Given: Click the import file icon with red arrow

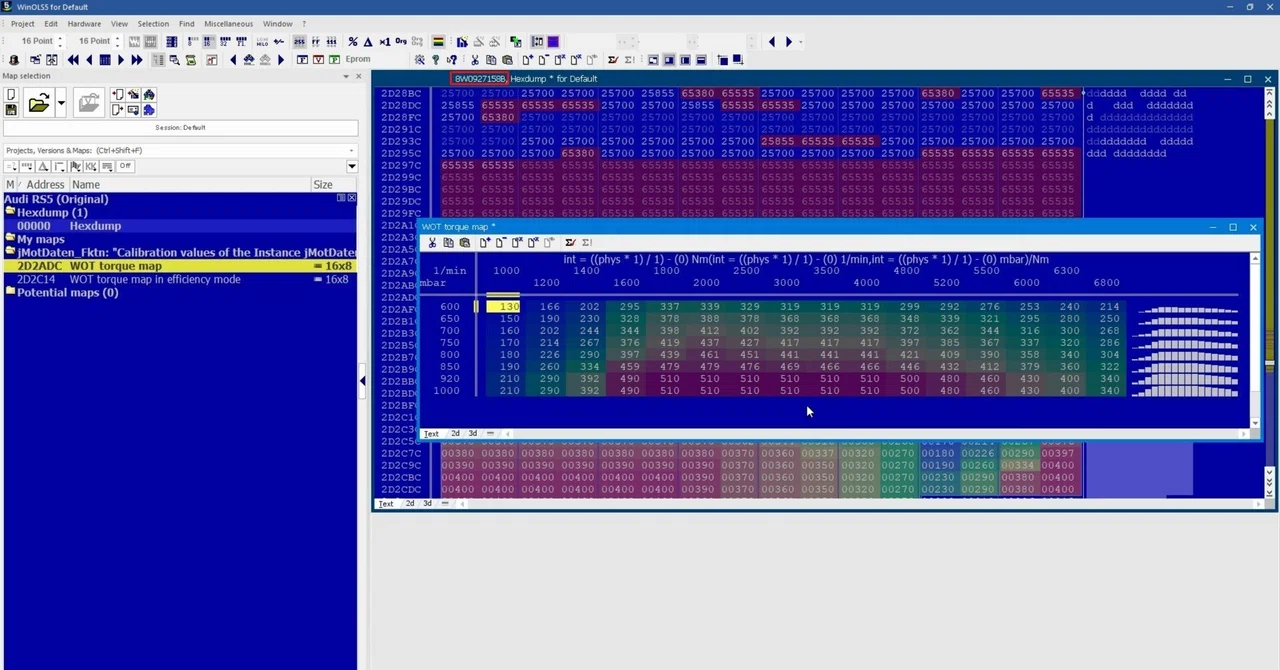Looking at the screenshot, I should (x=118, y=94).
